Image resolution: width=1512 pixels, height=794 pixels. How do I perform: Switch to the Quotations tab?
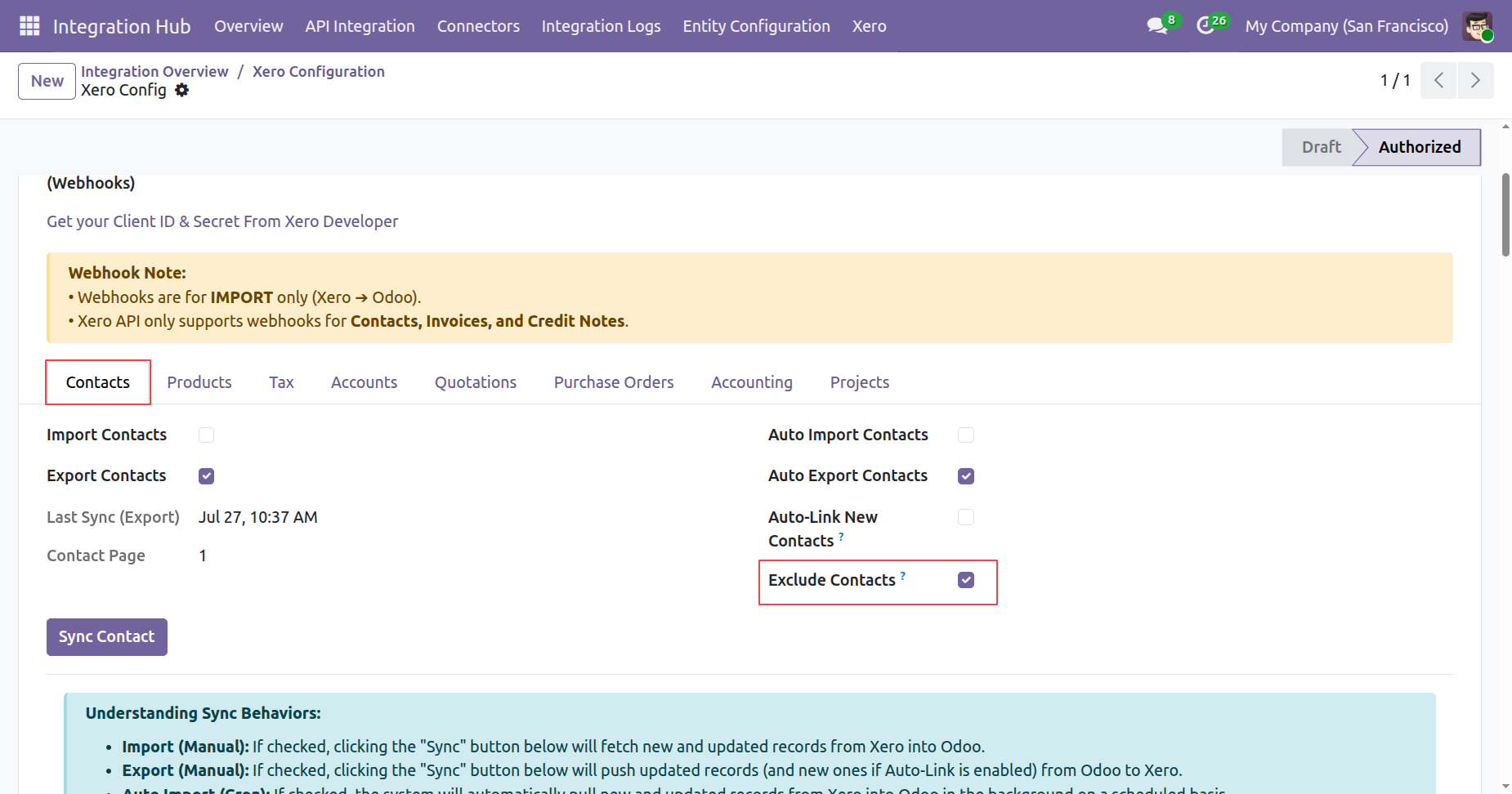(x=476, y=382)
